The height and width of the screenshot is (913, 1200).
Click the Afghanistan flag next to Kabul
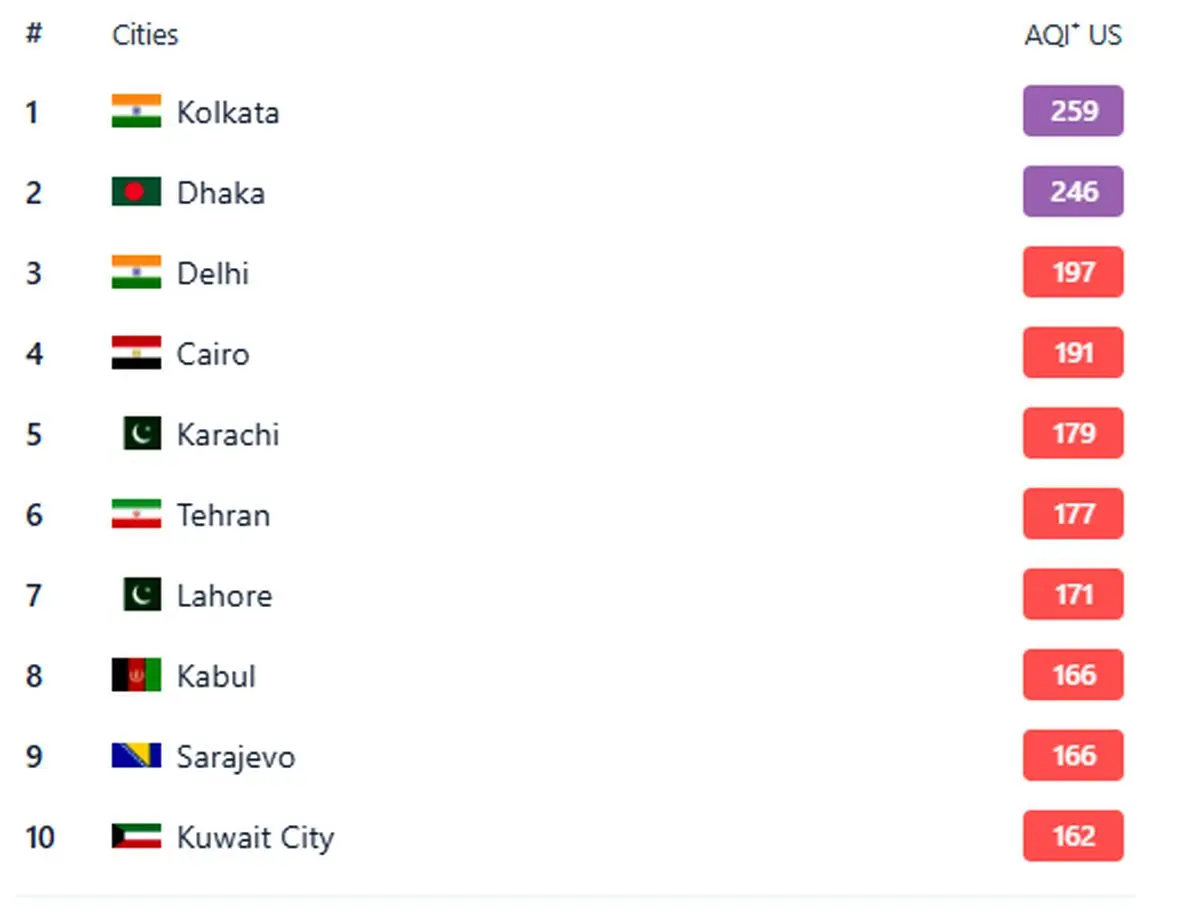(136, 675)
